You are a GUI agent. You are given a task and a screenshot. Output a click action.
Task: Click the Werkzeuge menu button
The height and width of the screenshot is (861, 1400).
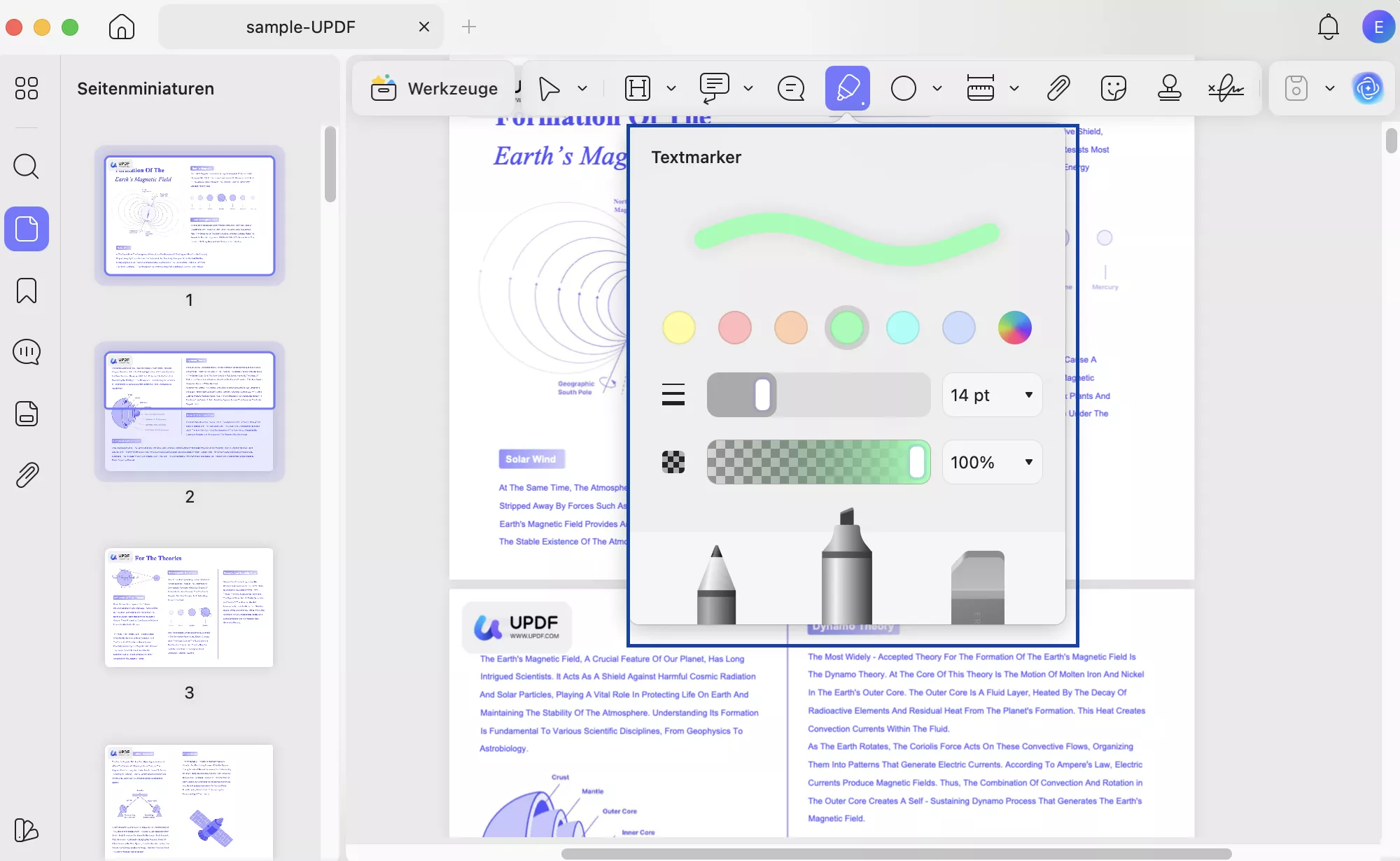433,88
